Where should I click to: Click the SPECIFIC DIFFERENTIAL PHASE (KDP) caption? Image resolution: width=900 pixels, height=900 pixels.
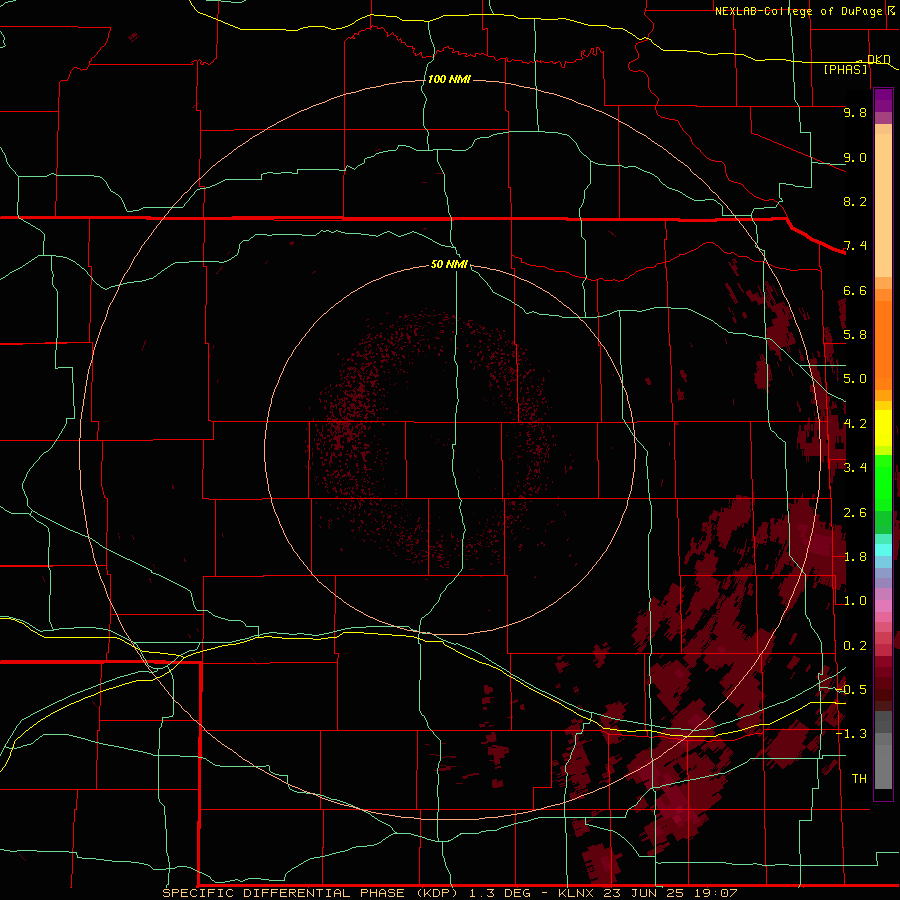[310, 893]
